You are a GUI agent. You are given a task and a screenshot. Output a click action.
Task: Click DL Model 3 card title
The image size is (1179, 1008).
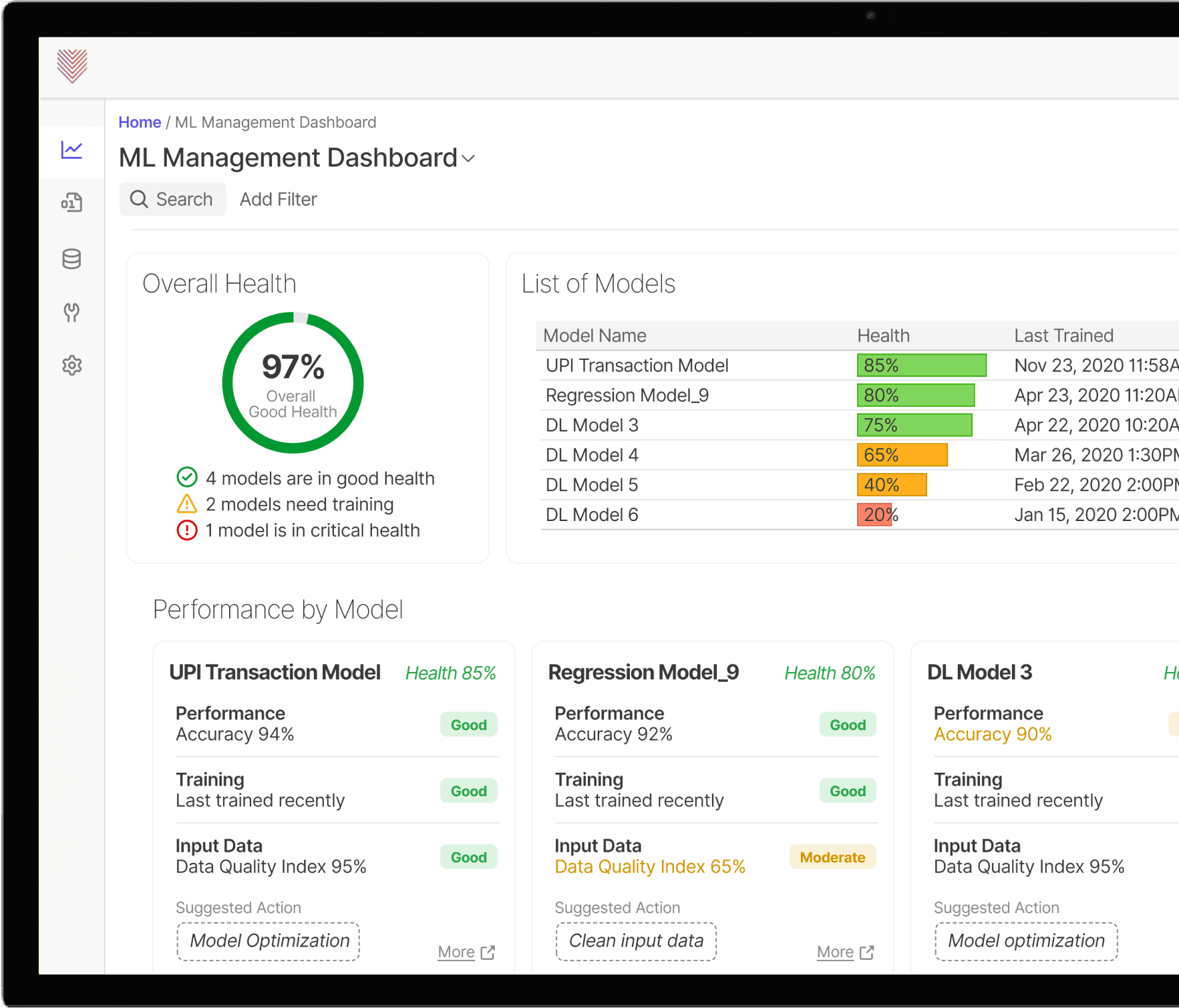point(979,672)
